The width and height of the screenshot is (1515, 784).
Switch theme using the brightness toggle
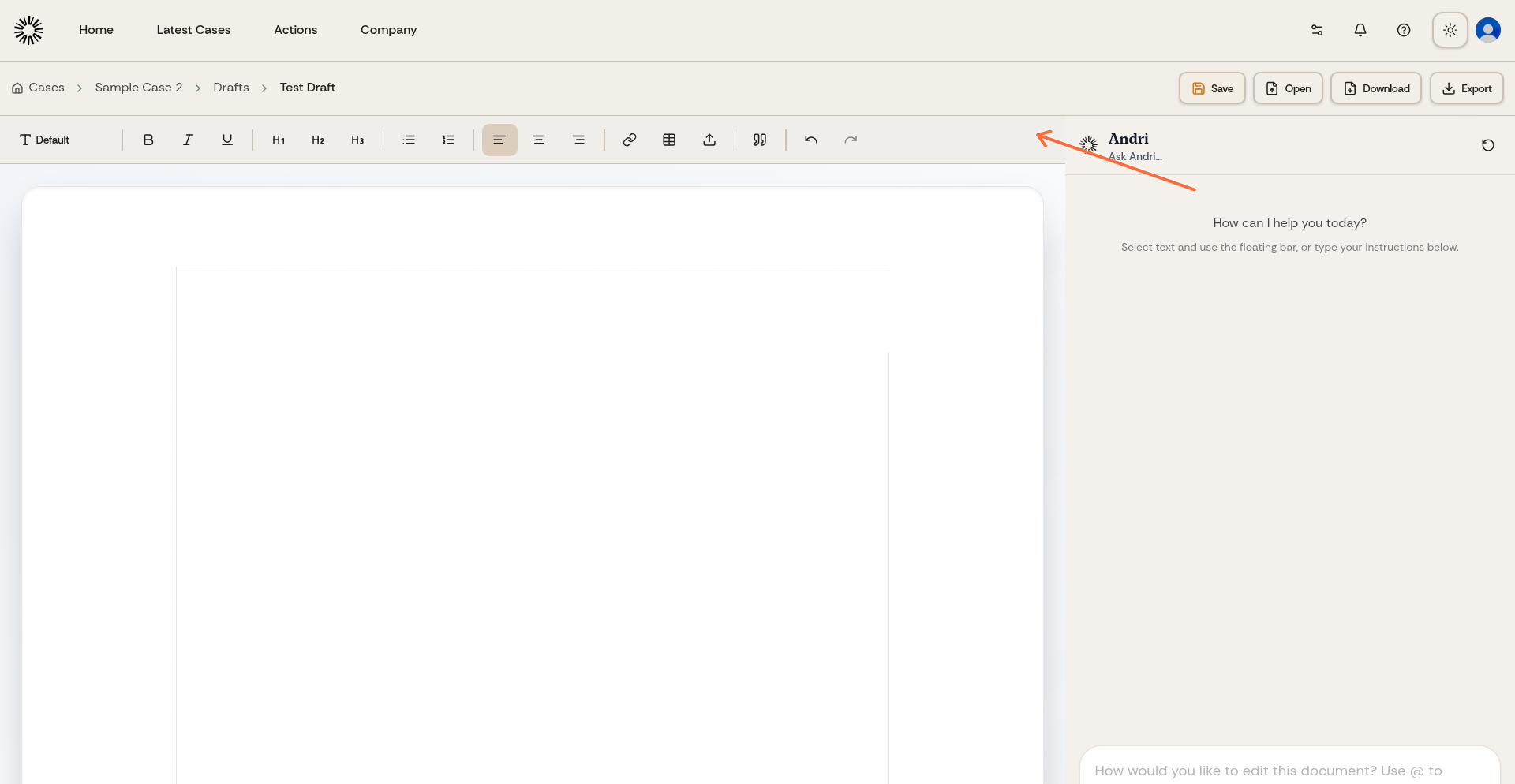[1450, 30]
